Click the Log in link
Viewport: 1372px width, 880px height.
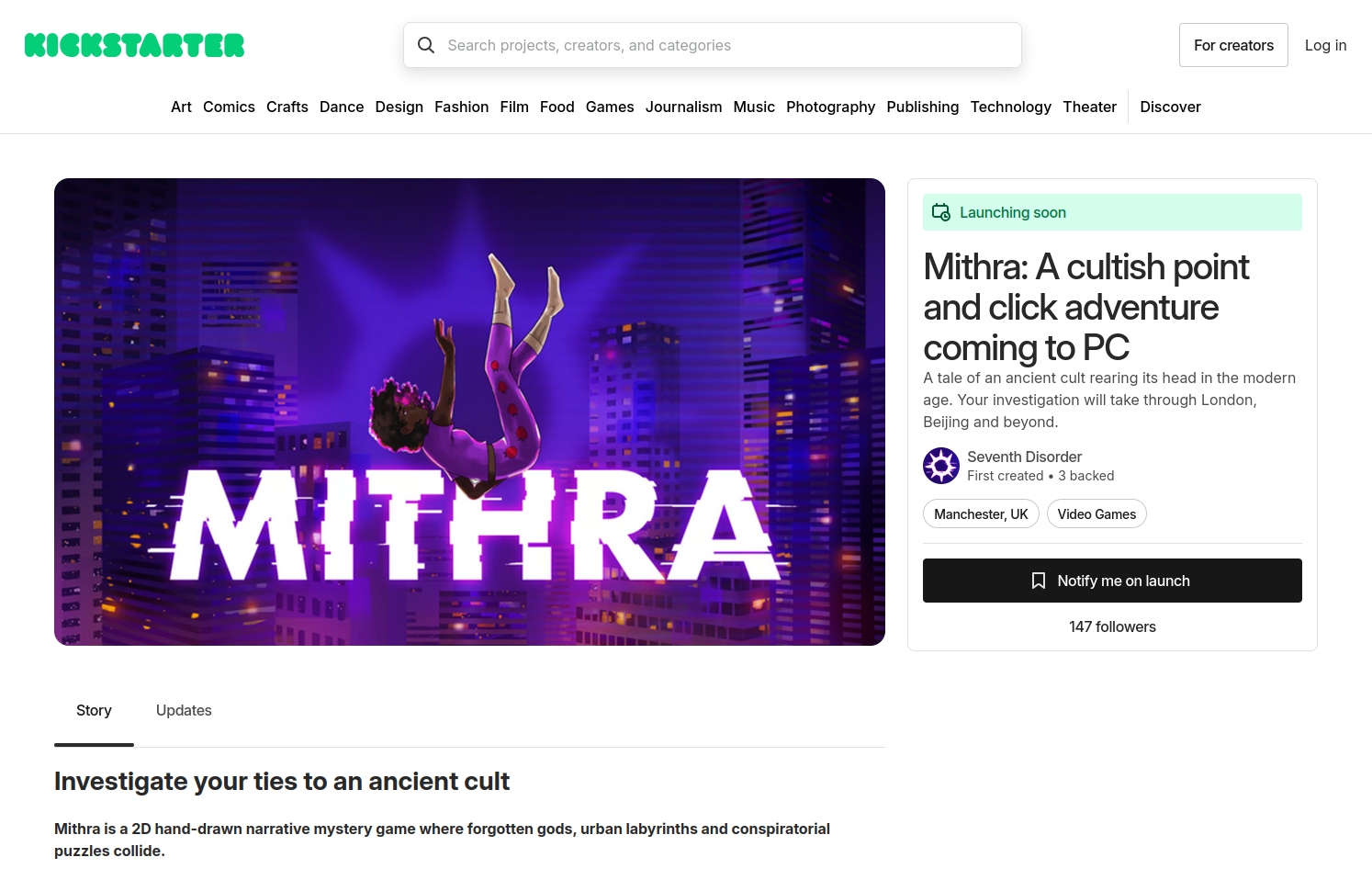pyautogui.click(x=1325, y=45)
